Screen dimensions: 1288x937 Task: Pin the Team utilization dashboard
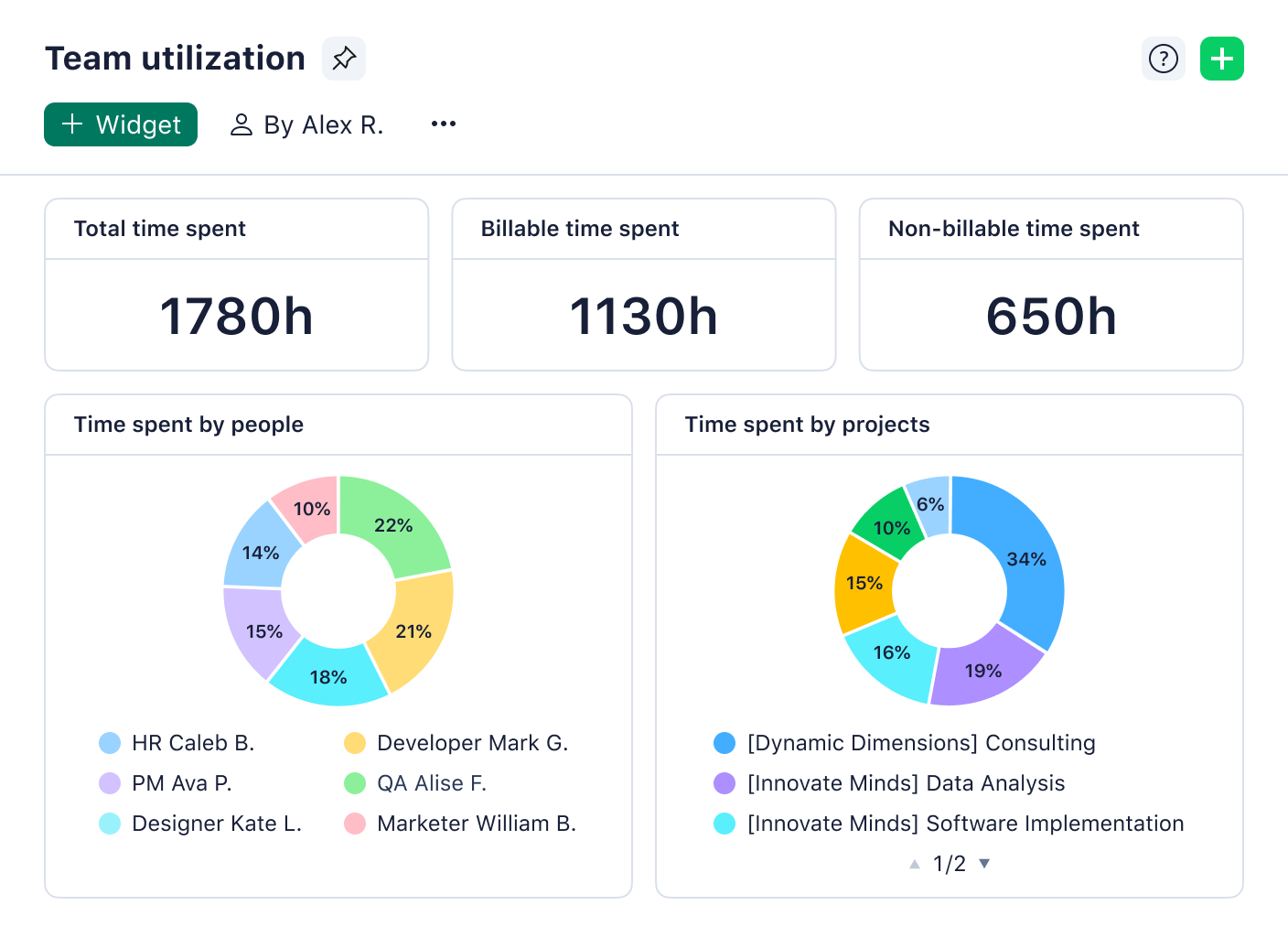344,58
